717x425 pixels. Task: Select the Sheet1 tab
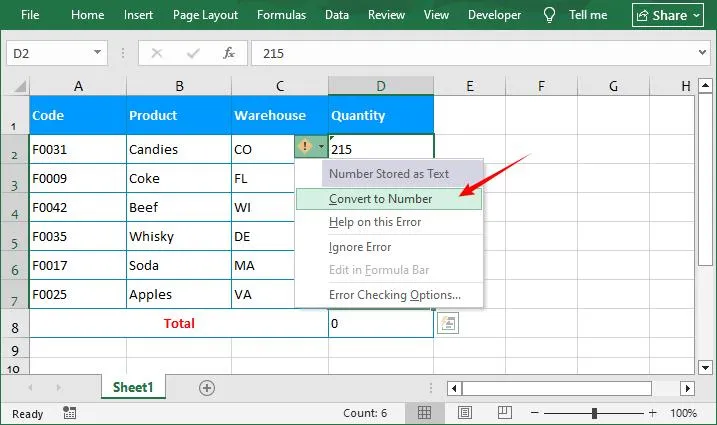click(133, 387)
